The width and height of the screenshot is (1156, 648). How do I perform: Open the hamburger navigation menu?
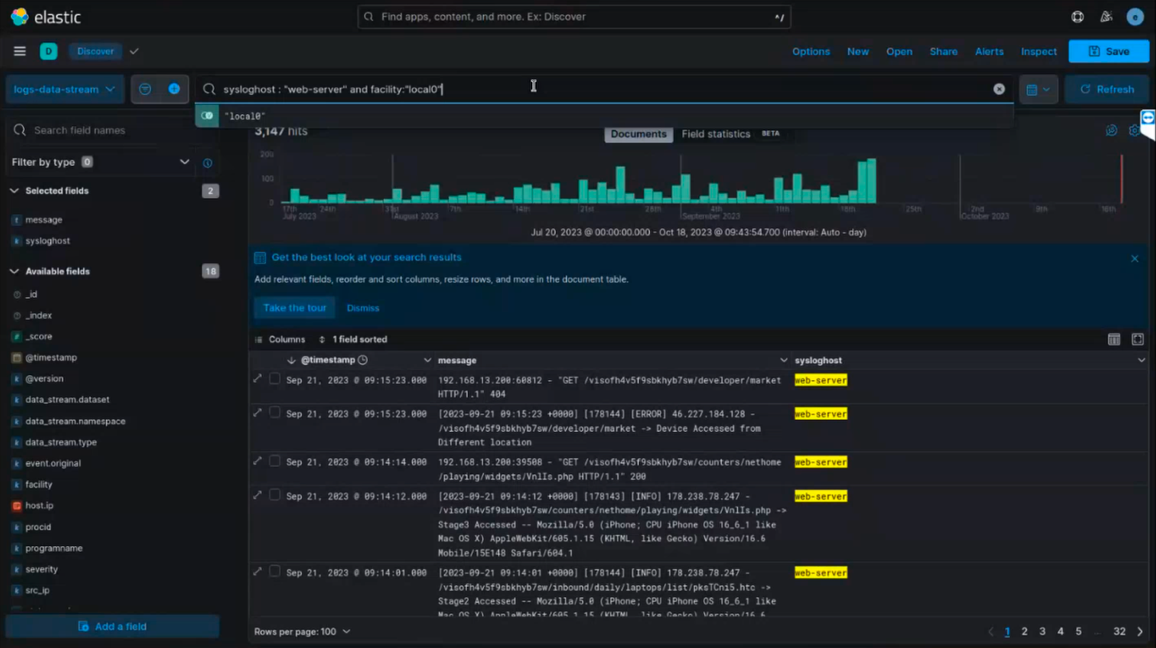(x=19, y=51)
